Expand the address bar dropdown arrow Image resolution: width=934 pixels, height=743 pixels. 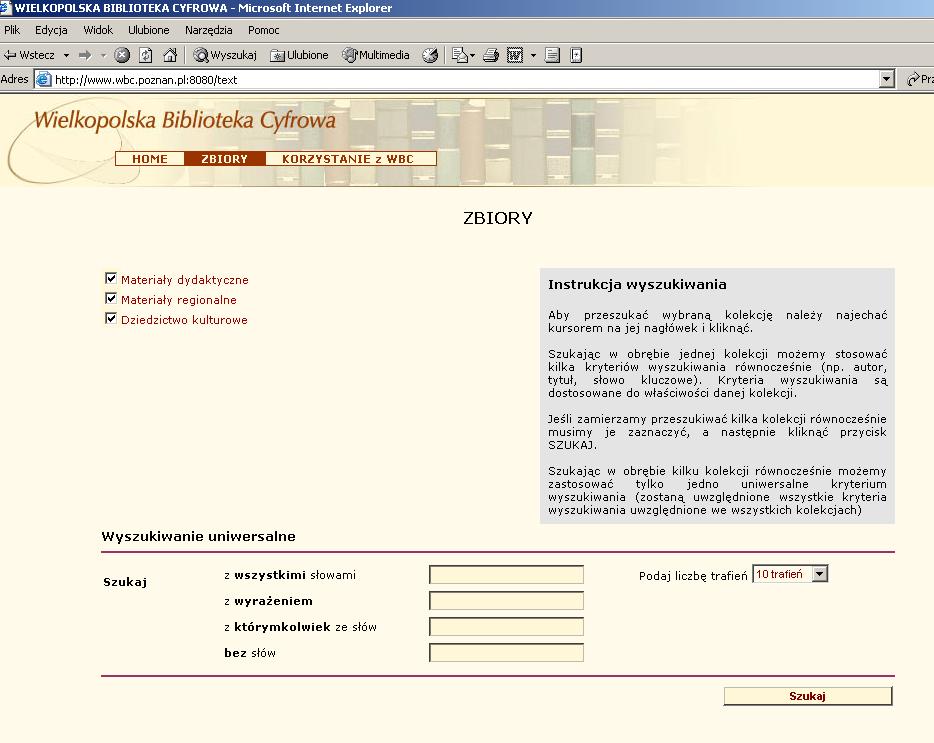tap(886, 79)
